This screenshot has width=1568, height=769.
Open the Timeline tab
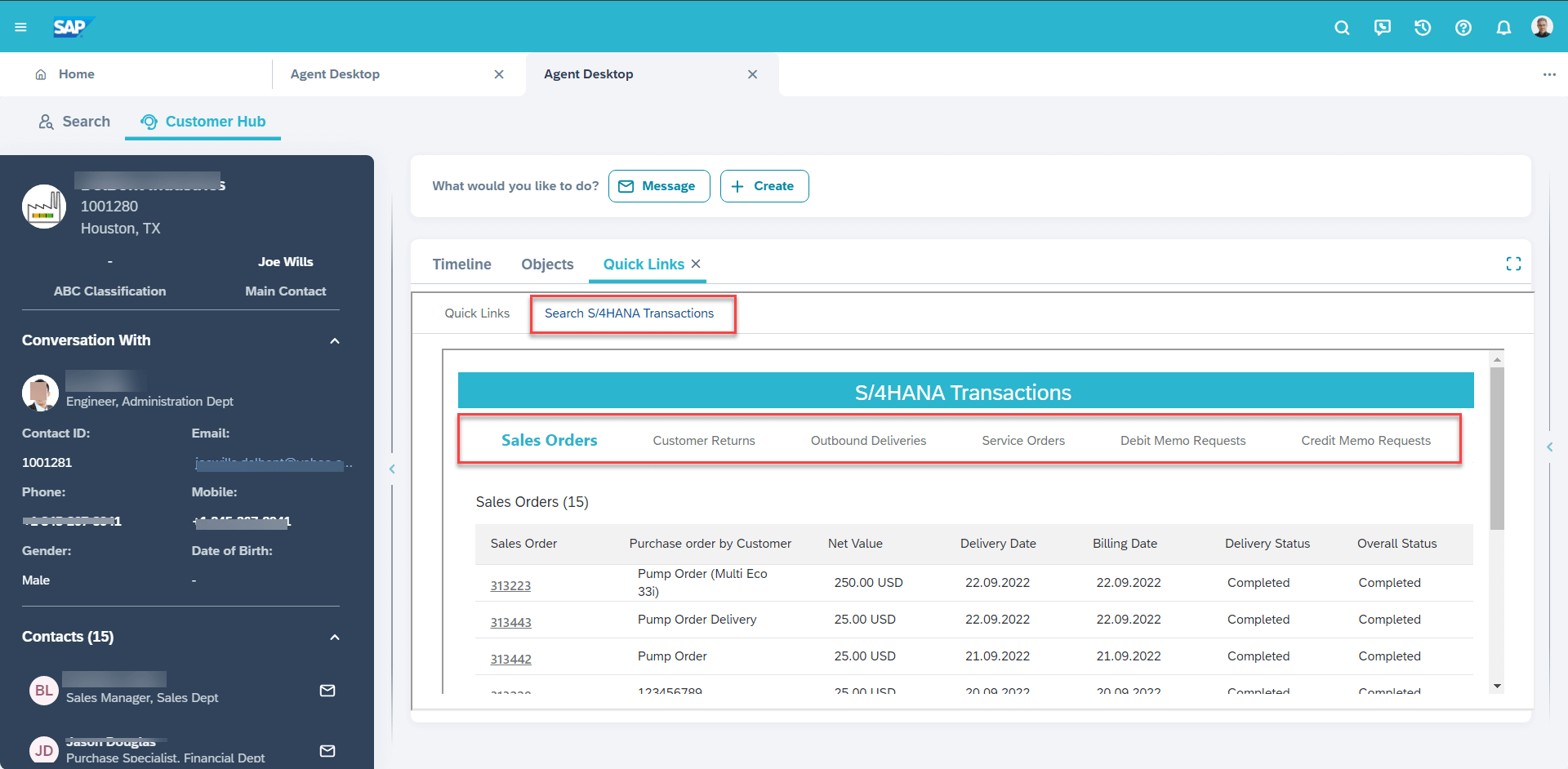[461, 264]
